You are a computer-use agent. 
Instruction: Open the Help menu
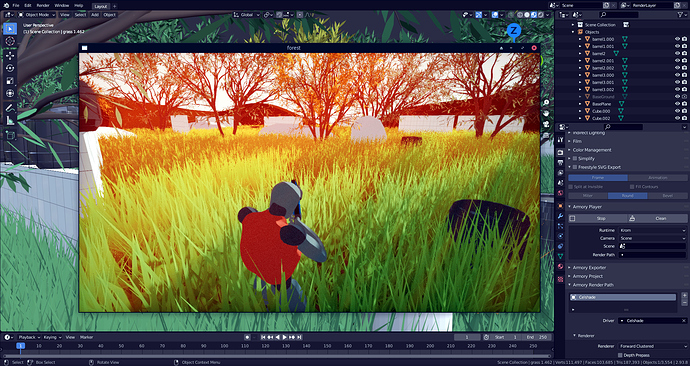(x=78, y=6)
